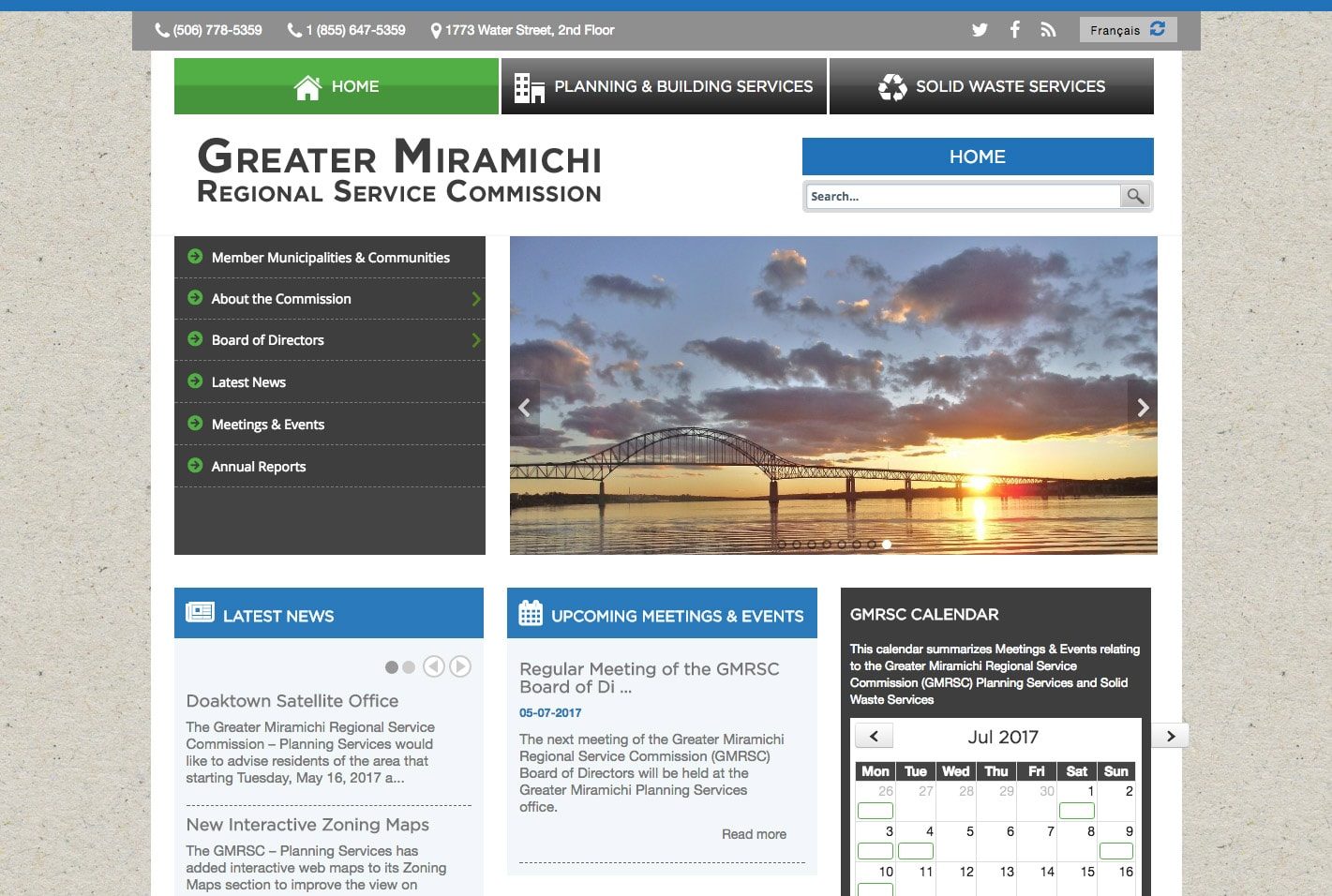The height and width of the screenshot is (896, 1332).
Task: Switch language to Français
Action: click(x=1128, y=30)
